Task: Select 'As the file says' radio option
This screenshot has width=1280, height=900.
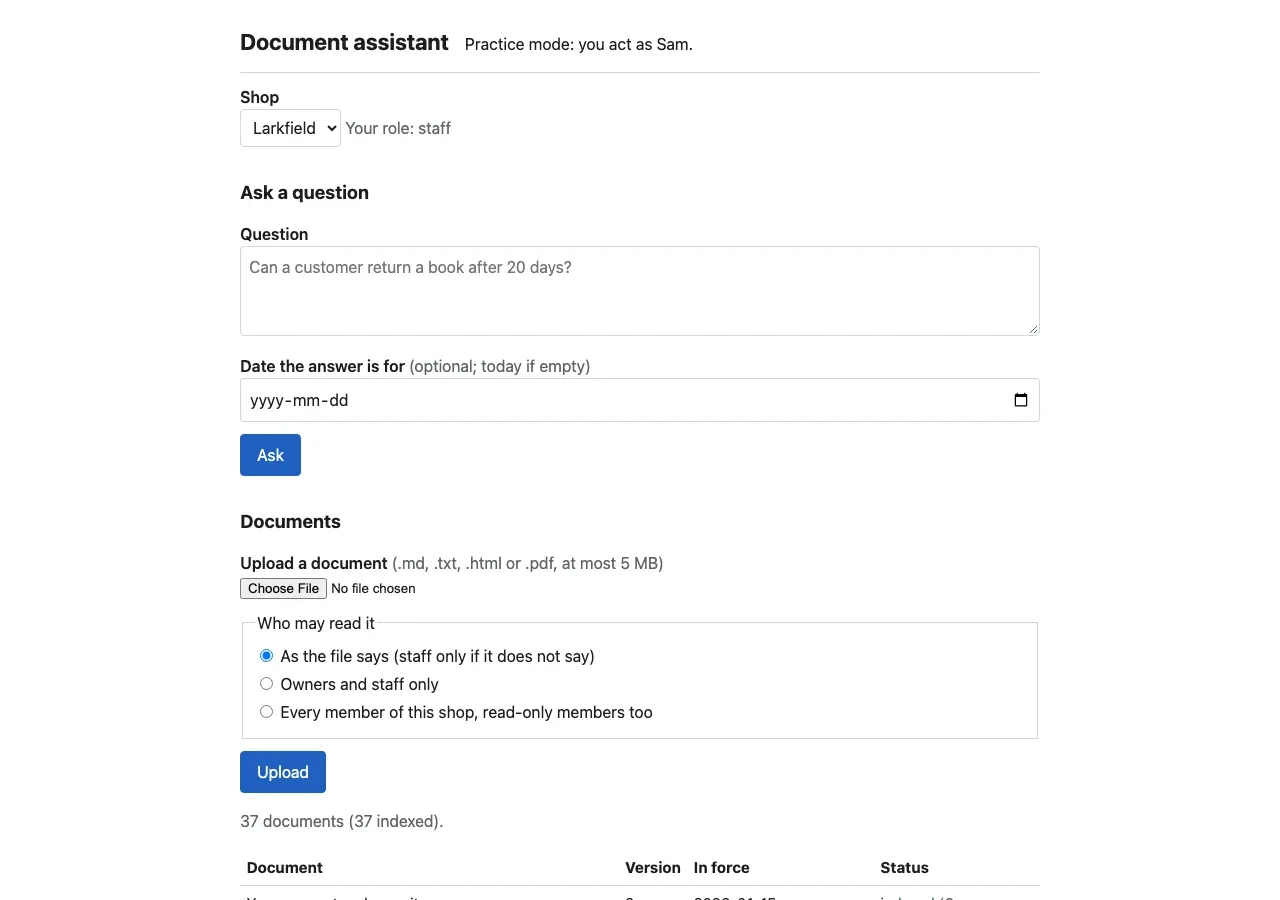Action: pyautogui.click(x=266, y=656)
